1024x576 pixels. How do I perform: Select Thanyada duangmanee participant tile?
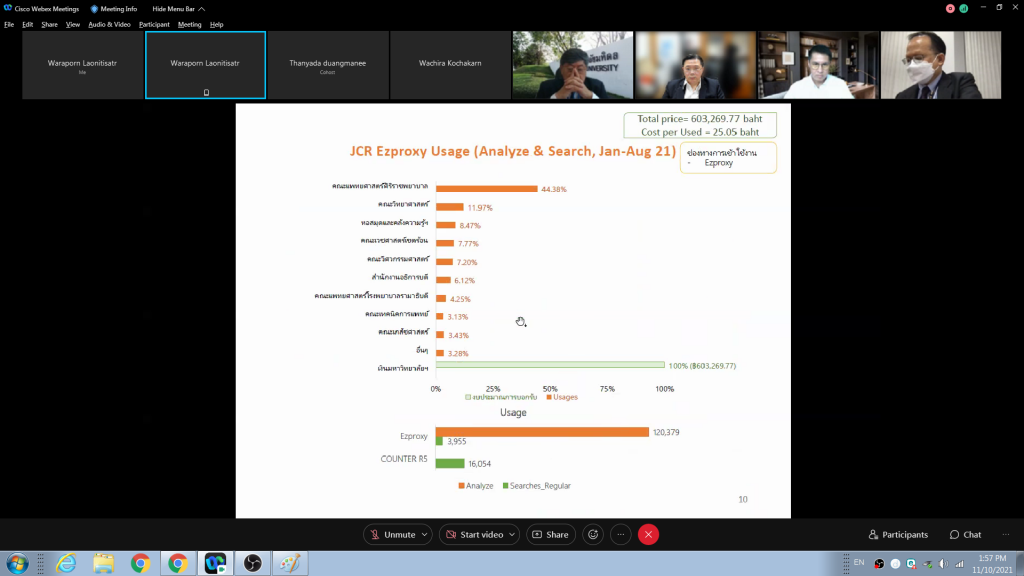tap(327, 65)
